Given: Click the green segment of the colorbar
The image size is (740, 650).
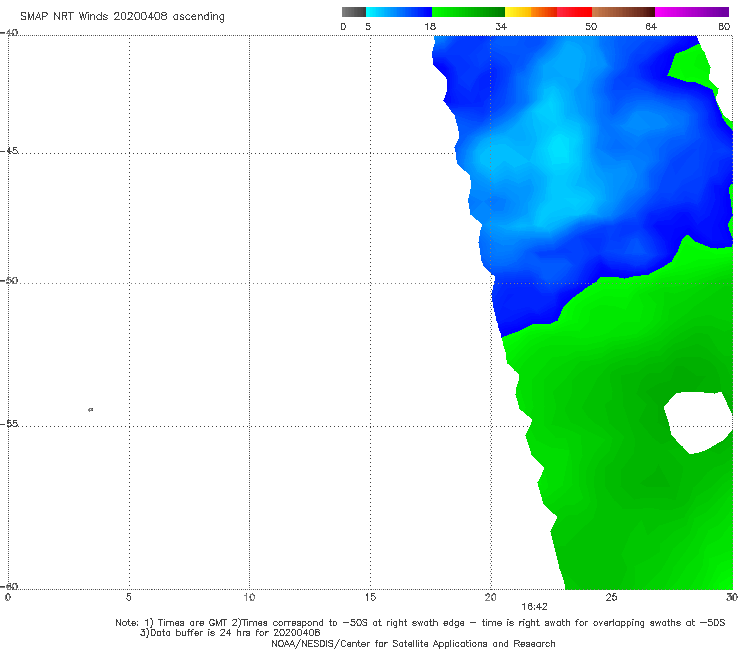Looking at the screenshot, I should 468,12.
